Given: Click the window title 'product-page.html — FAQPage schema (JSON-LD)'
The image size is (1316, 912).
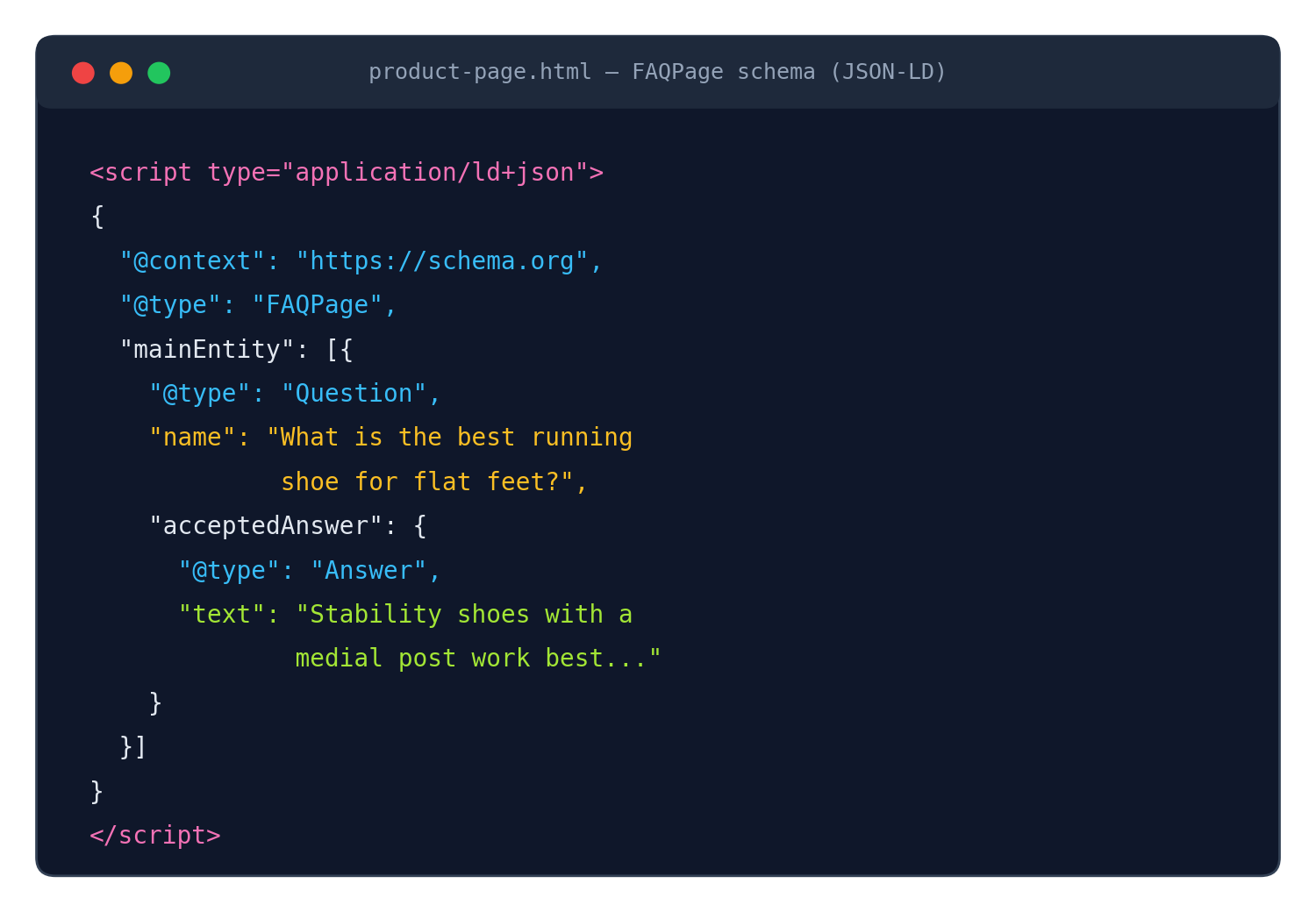Looking at the screenshot, I should (x=657, y=72).
